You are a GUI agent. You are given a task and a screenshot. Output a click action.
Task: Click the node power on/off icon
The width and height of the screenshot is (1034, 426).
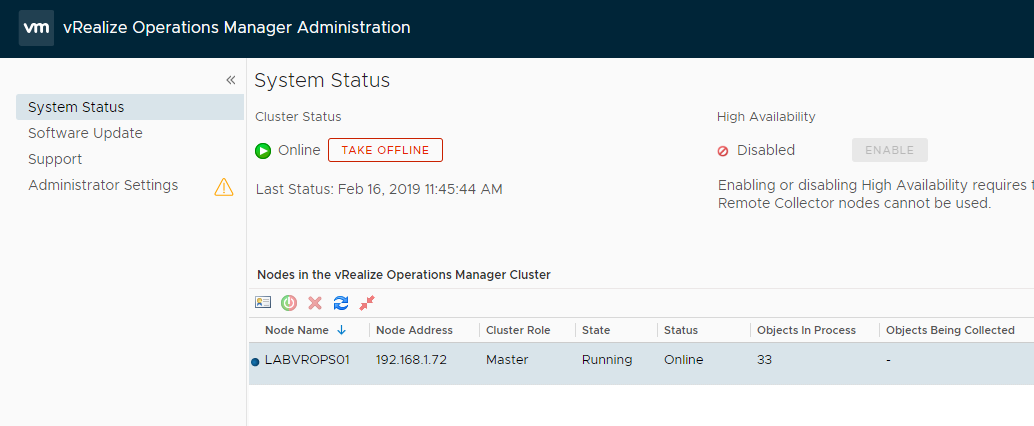tap(289, 302)
